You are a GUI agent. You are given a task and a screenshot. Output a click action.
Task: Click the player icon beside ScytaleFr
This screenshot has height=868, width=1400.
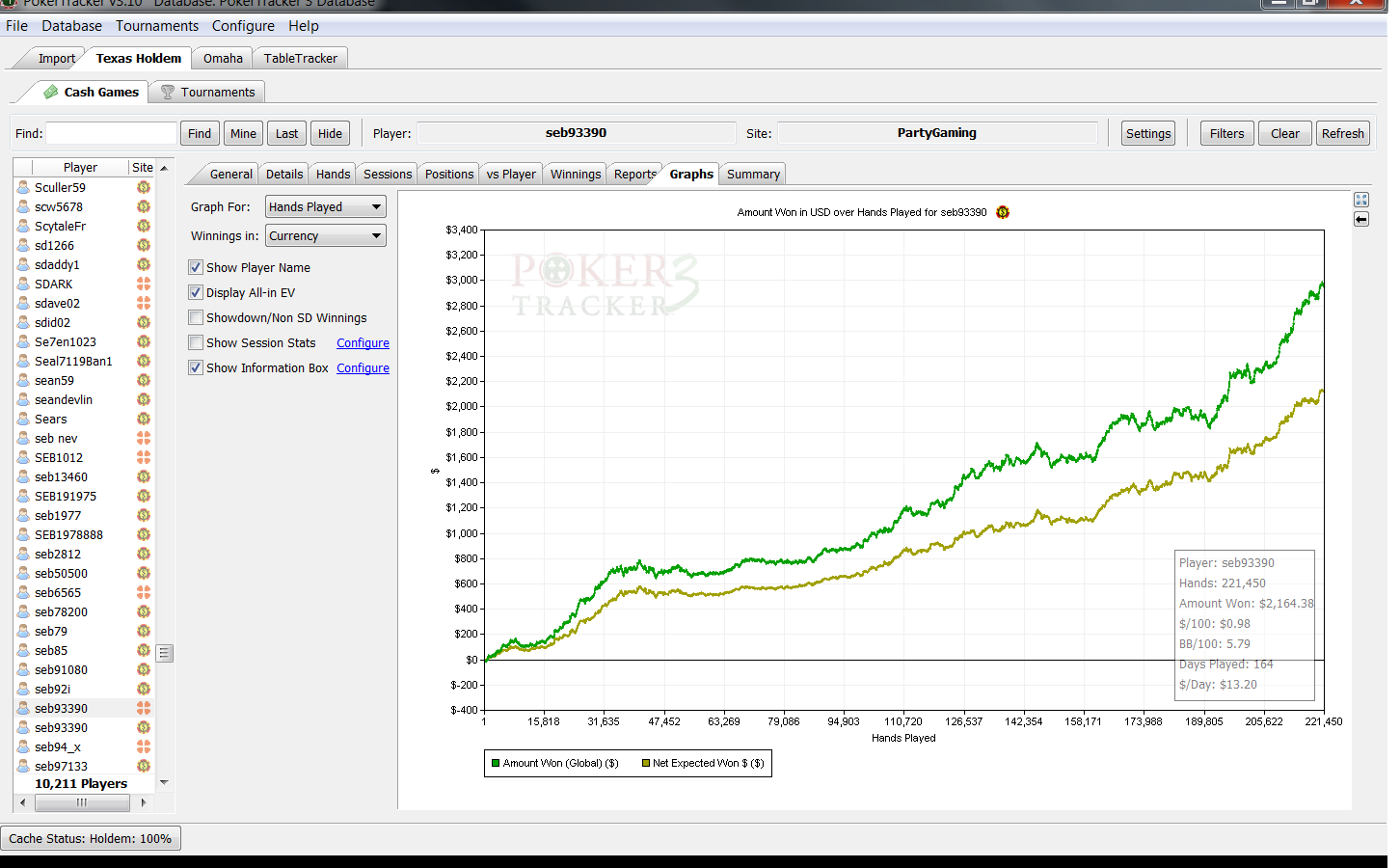click(x=24, y=226)
